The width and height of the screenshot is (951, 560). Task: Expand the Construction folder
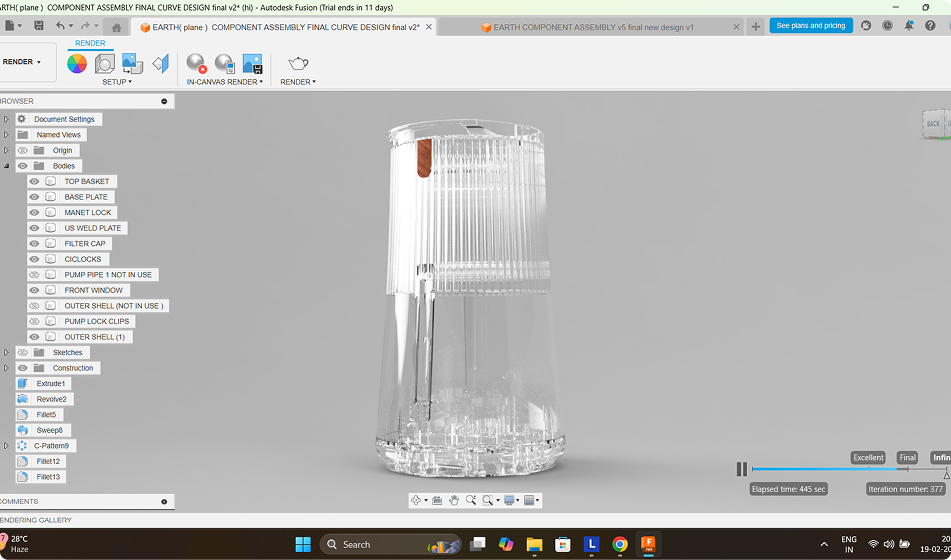tap(6, 368)
